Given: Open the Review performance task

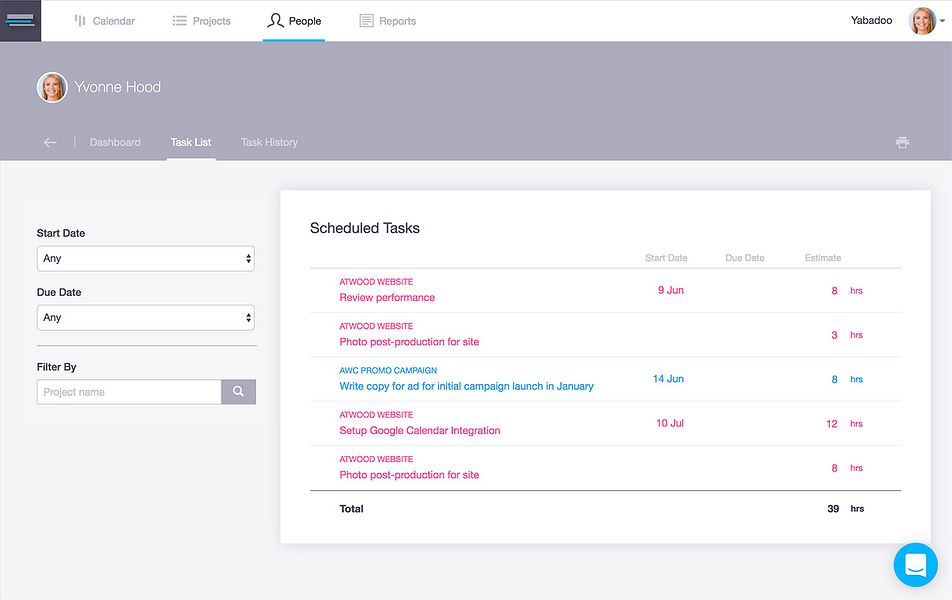Looking at the screenshot, I should pyautogui.click(x=386, y=297).
